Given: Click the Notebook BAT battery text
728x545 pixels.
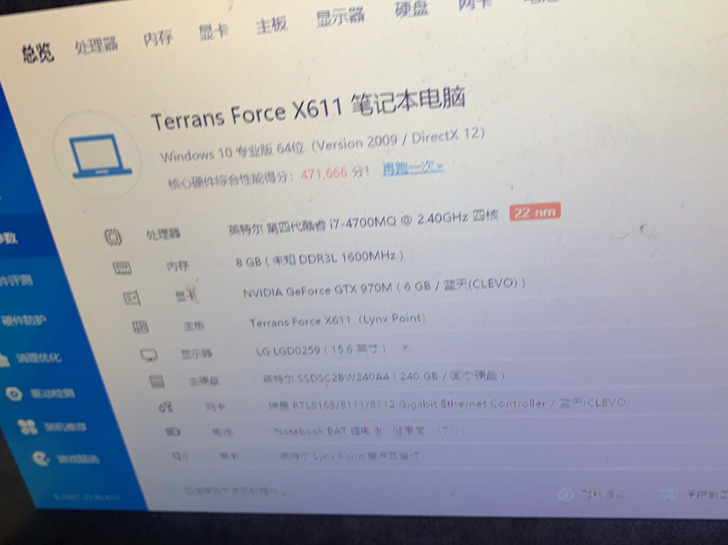Looking at the screenshot, I should (x=368, y=431).
